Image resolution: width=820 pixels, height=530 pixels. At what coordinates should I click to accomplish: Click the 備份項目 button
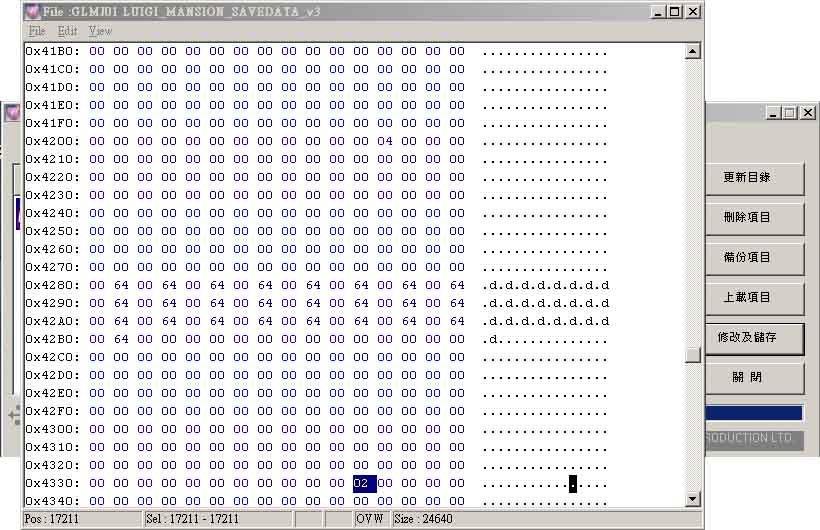[753, 257]
